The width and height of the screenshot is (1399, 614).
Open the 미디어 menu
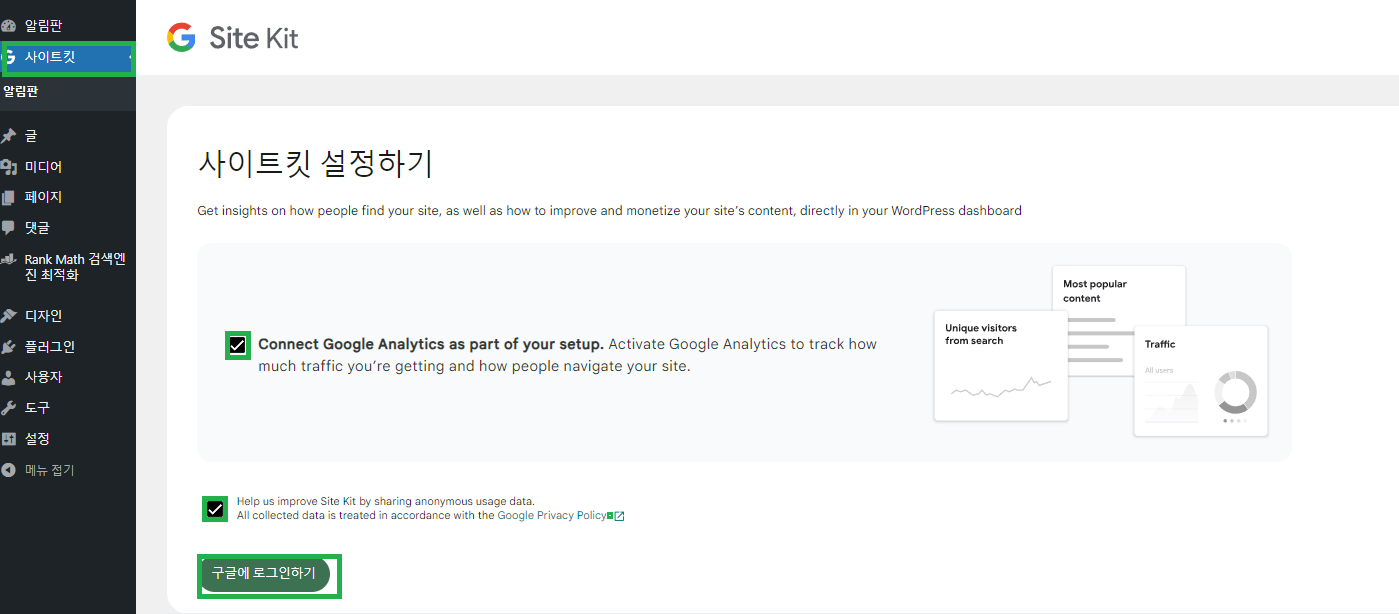coord(68,167)
